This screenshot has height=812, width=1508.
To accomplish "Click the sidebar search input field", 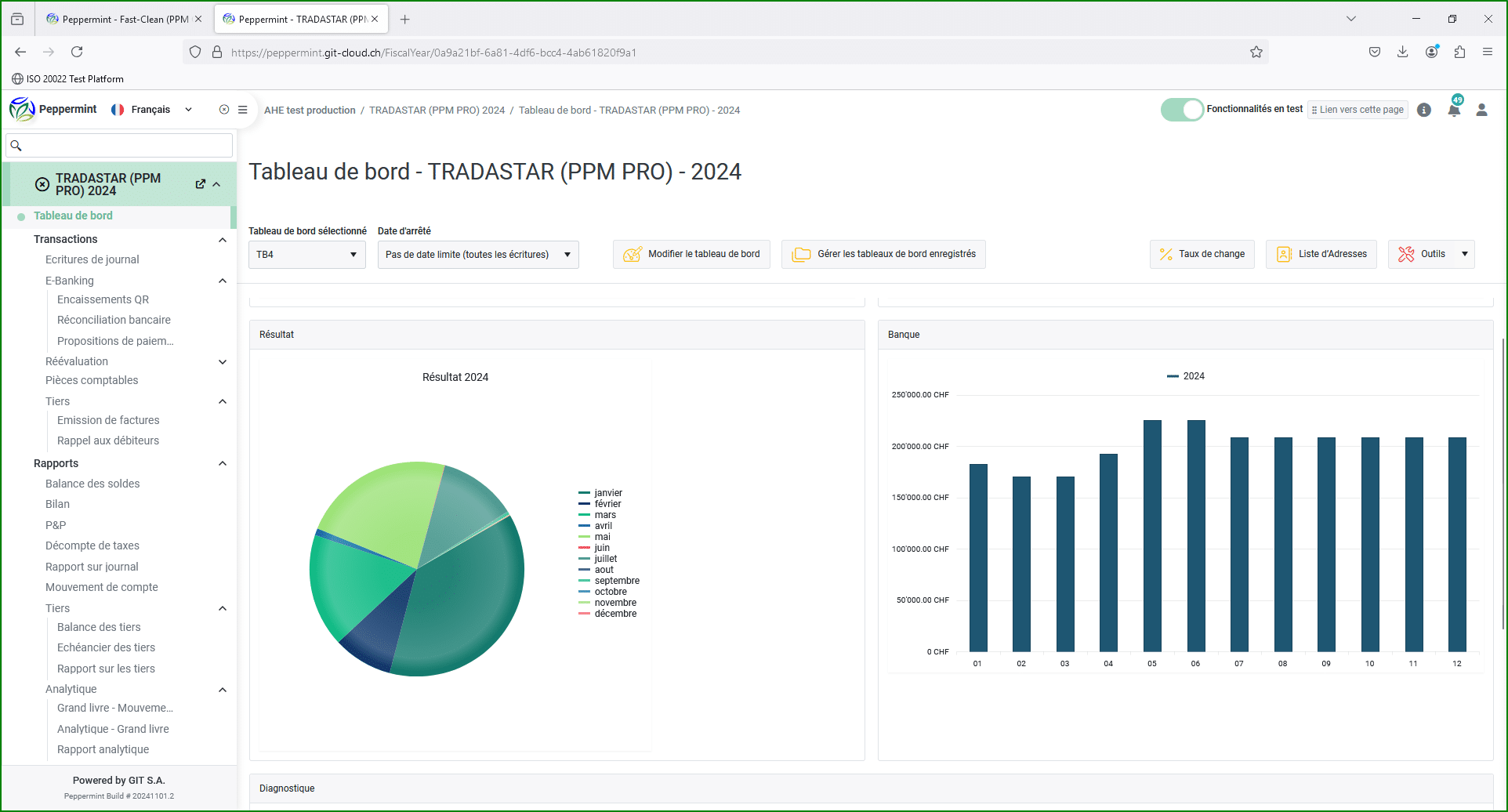I will coord(119,146).
